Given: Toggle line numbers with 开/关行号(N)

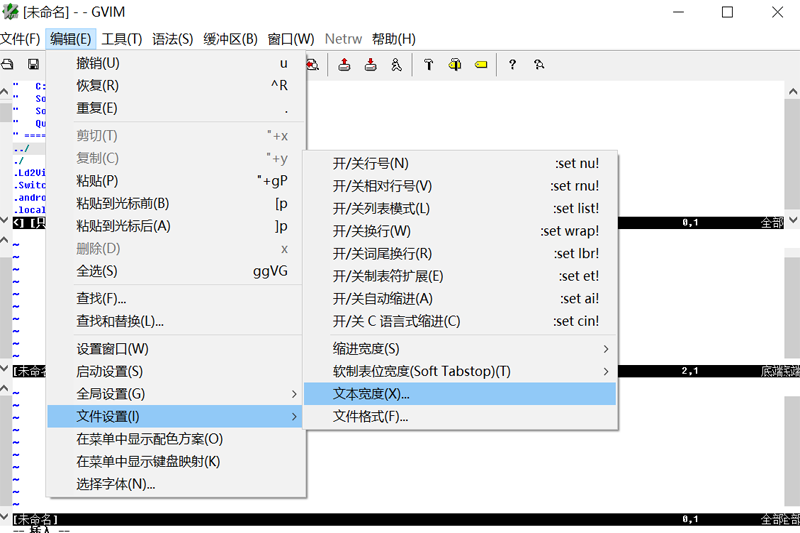Looking at the screenshot, I should 461,163.
